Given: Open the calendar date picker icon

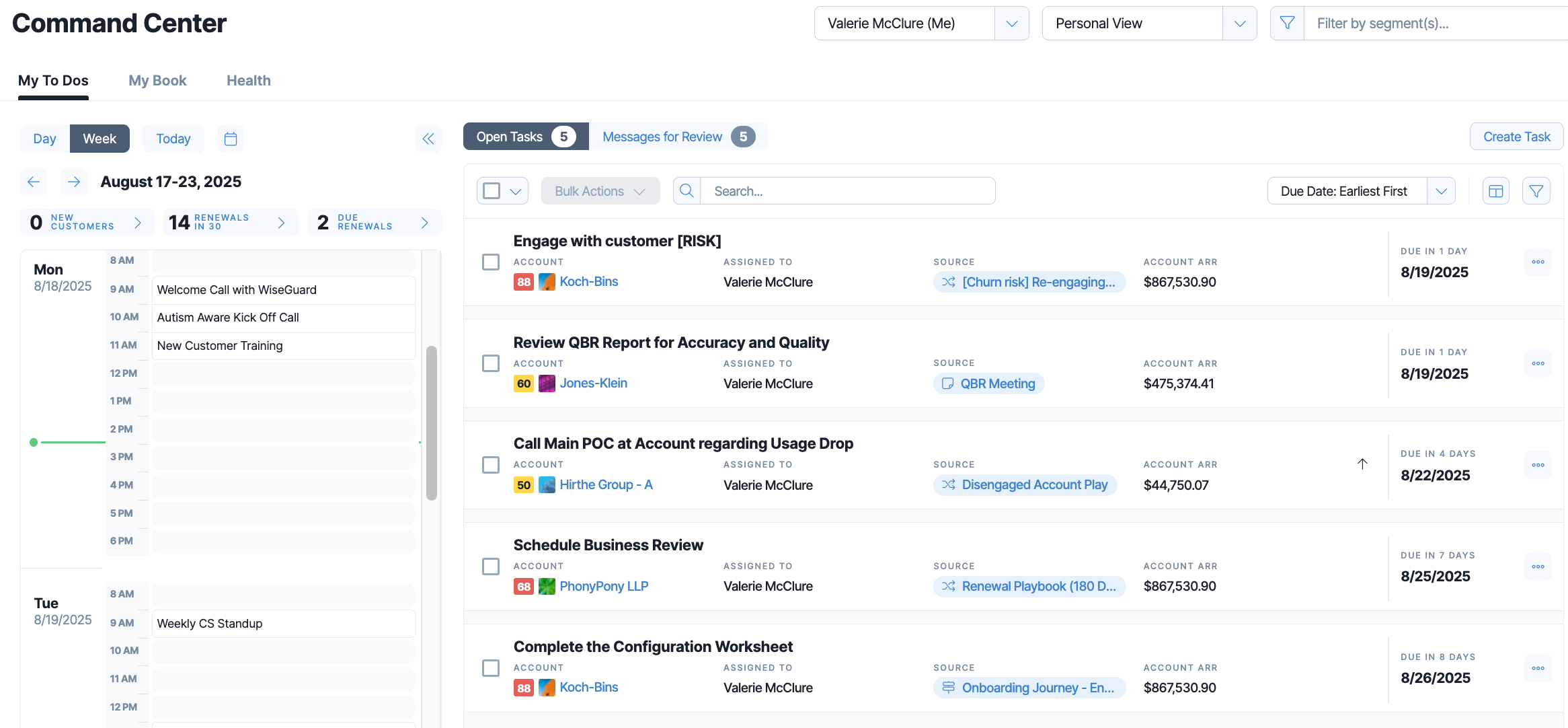Looking at the screenshot, I should 231,139.
